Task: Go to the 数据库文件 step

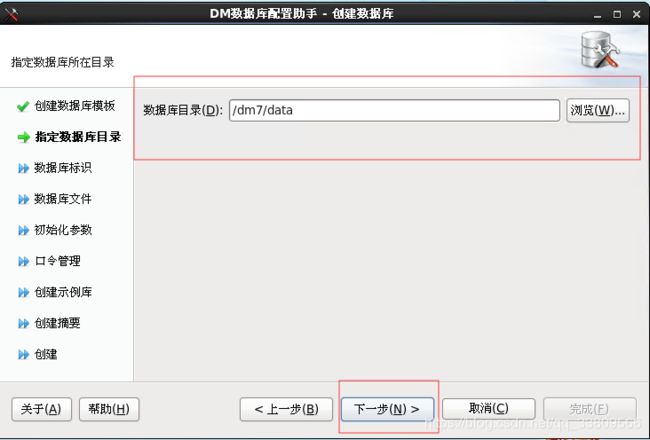Action: [63, 199]
